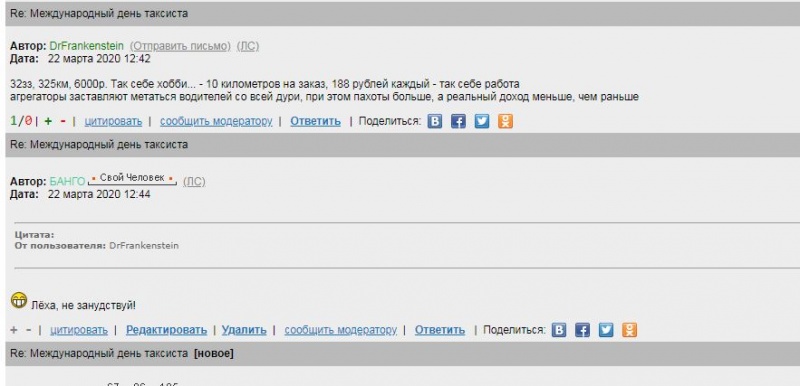Image resolution: width=800 pixels, height=386 pixels.
Task: Share БАНГО's post on Twitter
Action: tap(606, 330)
